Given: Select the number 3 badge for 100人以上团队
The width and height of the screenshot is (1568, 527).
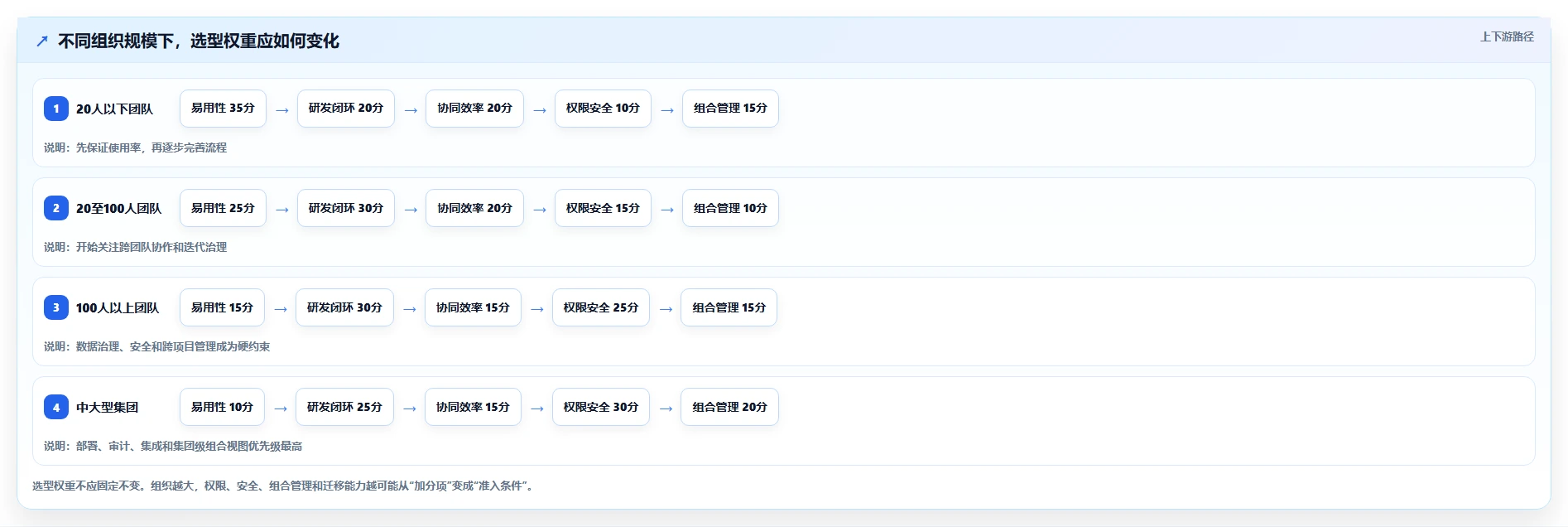Looking at the screenshot, I should tap(56, 307).
